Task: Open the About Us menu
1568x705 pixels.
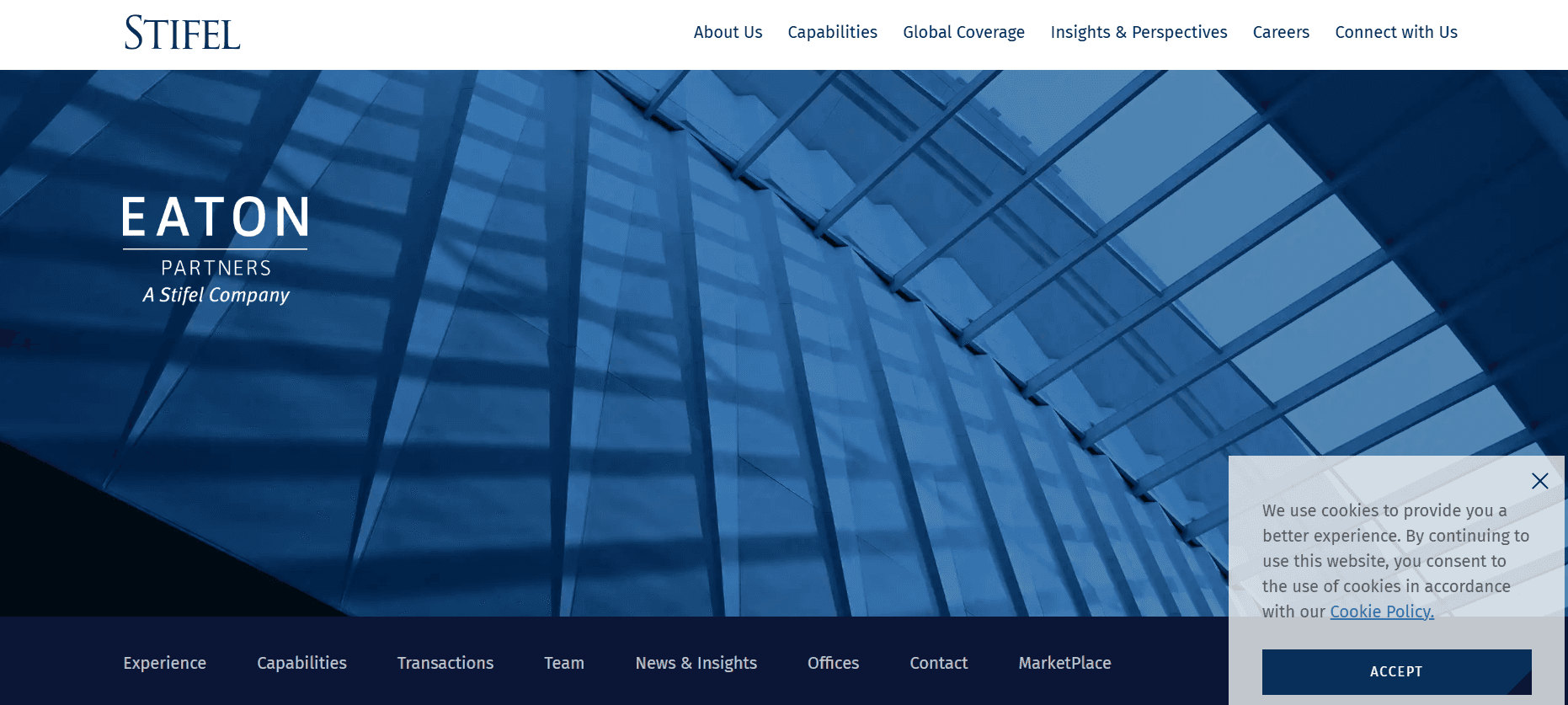Action: coord(728,32)
